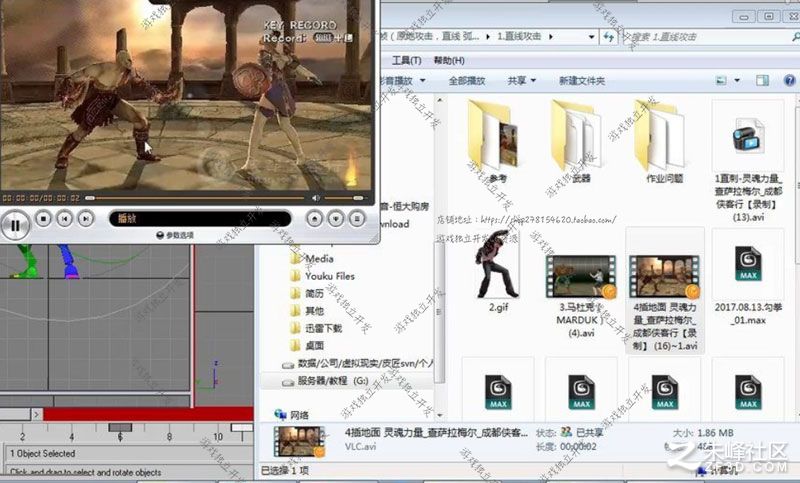The height and width of the screenshot is (483, 800).
Task: Minimize the Explorer window
Action: 743,17
